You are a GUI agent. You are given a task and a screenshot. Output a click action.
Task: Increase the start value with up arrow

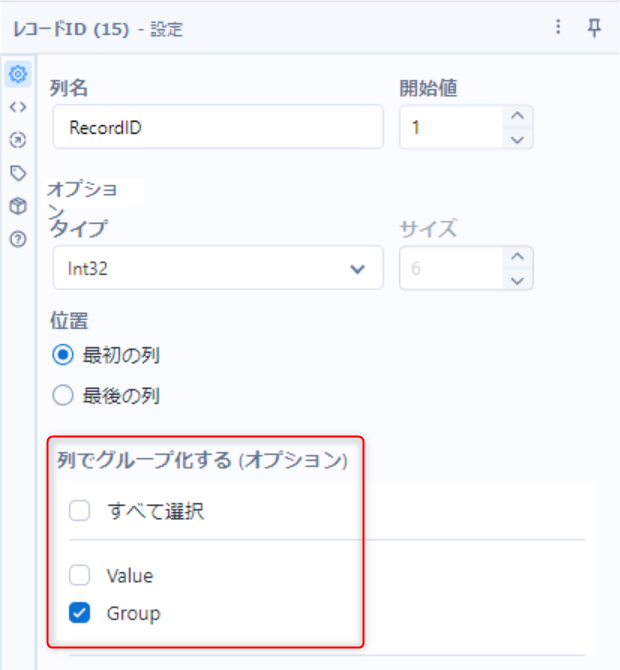(517, 115)
